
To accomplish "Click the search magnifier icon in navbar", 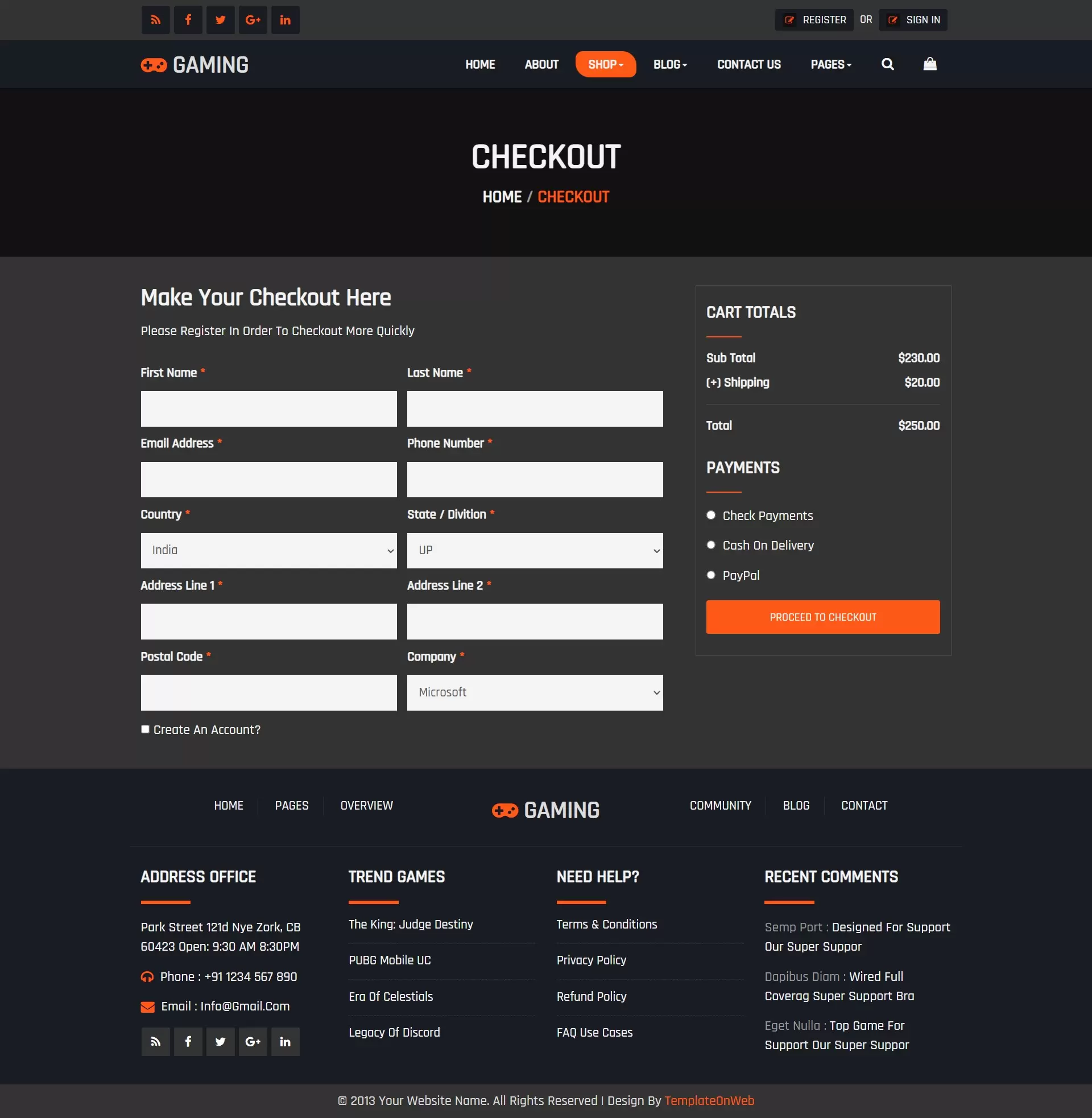I will (x=887, y=64).
